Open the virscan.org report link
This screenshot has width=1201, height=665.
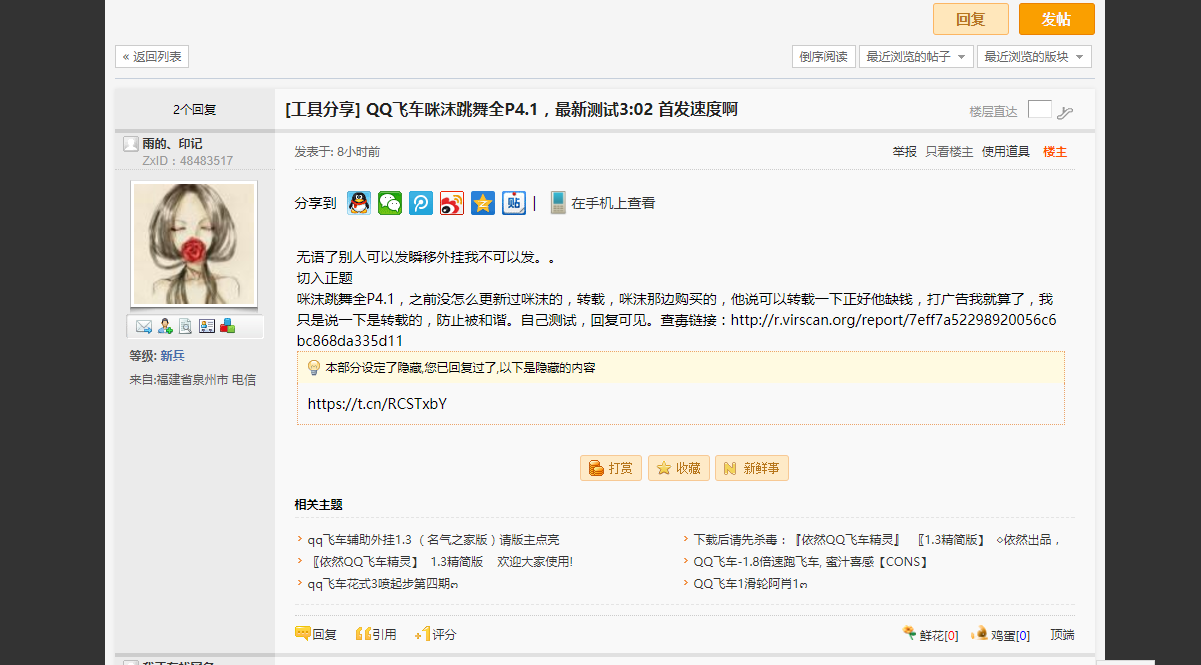(x=894, y=320)
